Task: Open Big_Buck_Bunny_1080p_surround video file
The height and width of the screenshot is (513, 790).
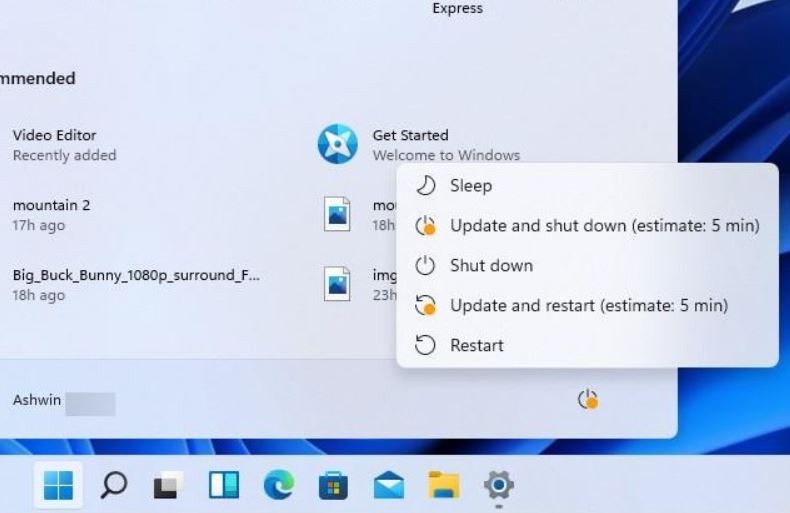Action: click(136, 285)
